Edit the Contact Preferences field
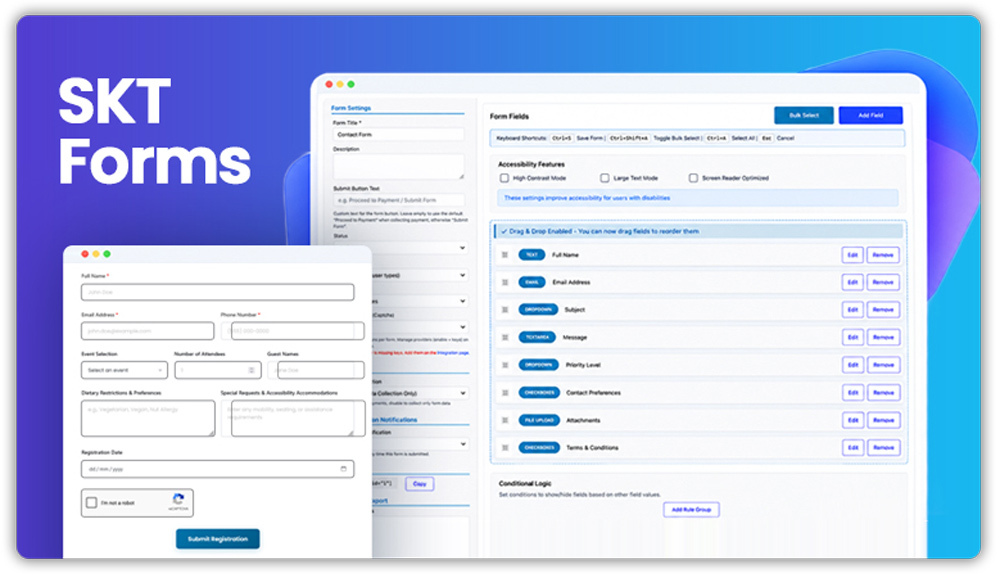 point(853,393)
